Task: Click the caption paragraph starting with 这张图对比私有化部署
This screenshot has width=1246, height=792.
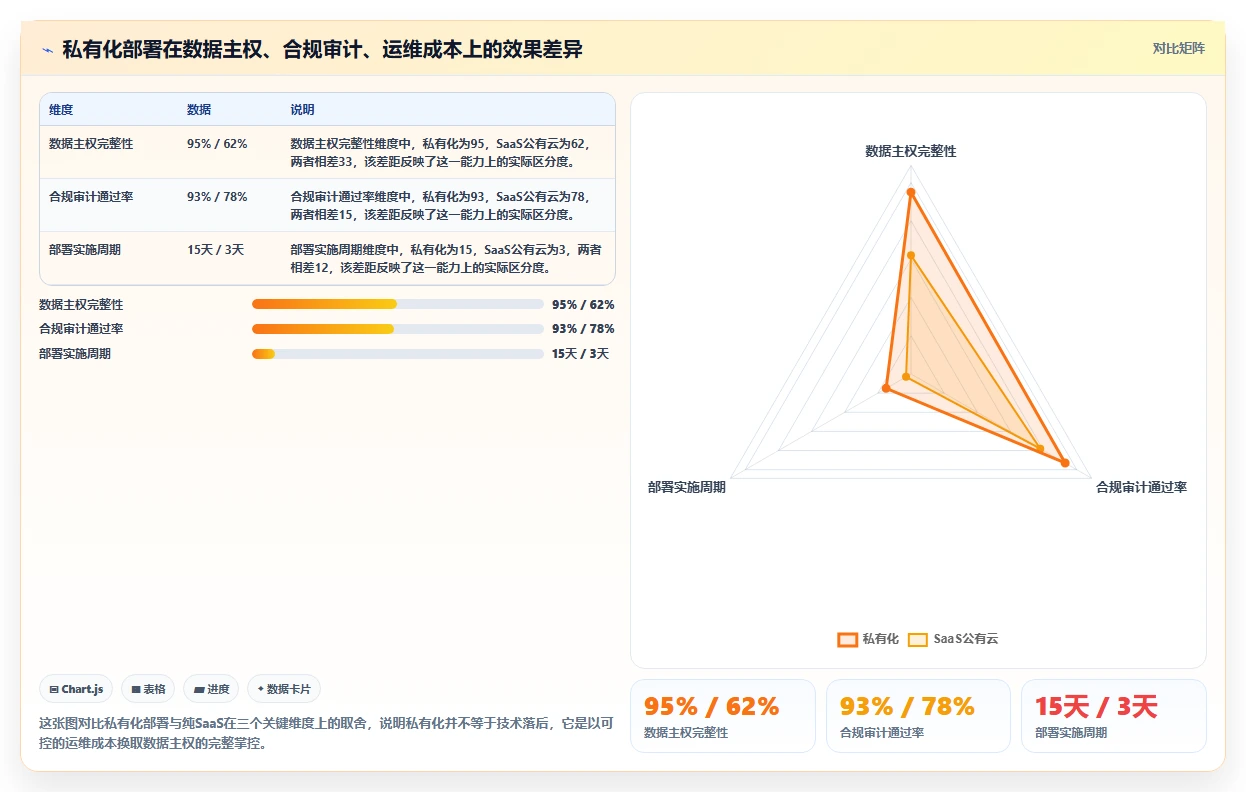Action: [326, 733]
